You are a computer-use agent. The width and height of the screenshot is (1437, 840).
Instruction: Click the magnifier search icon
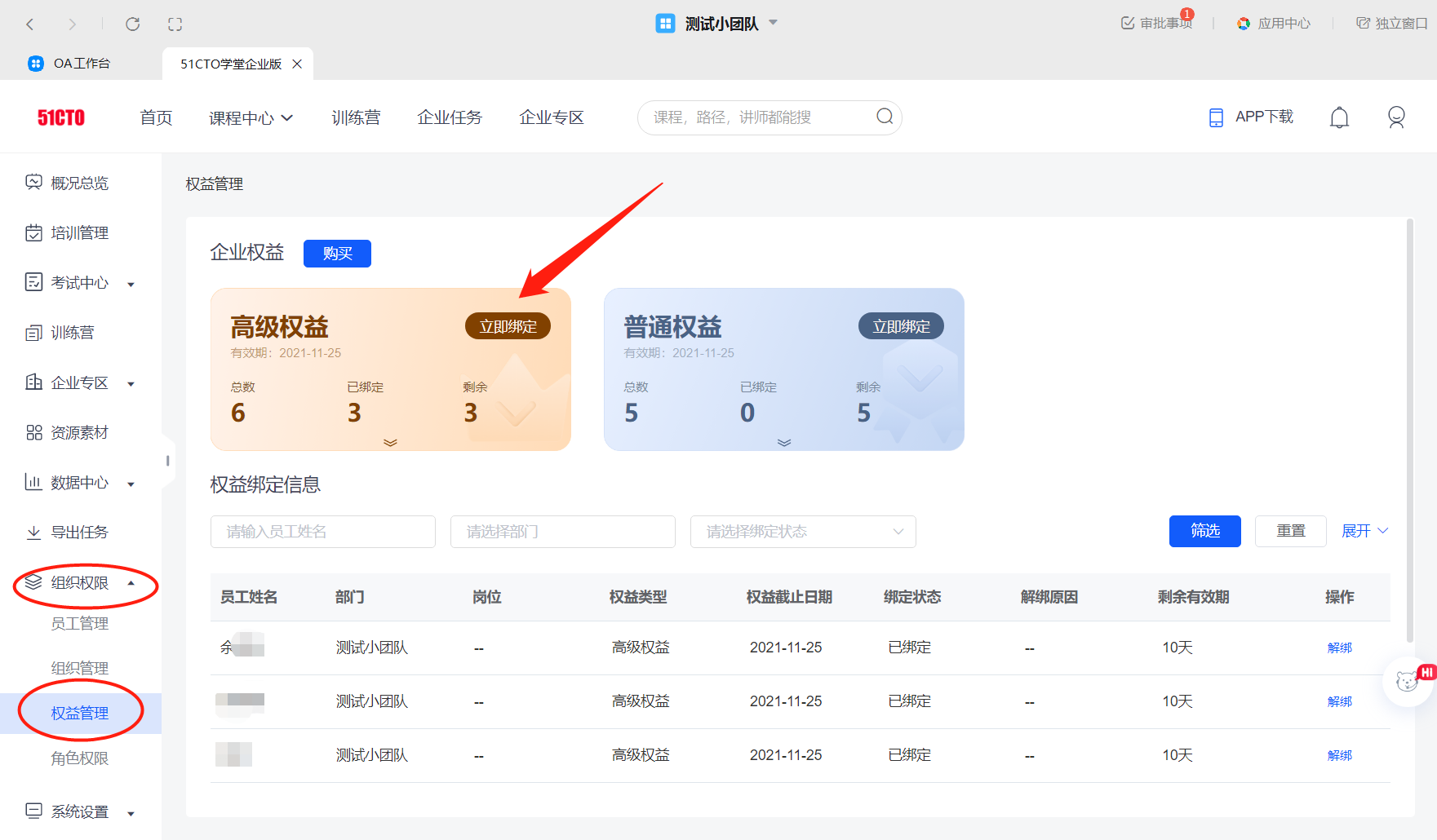click(885, 117)
